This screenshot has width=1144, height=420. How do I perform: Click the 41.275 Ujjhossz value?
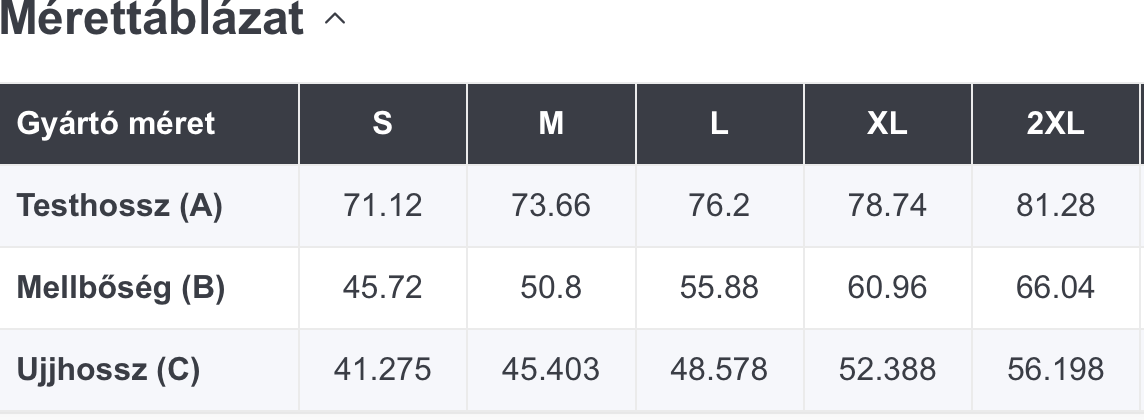382,370
